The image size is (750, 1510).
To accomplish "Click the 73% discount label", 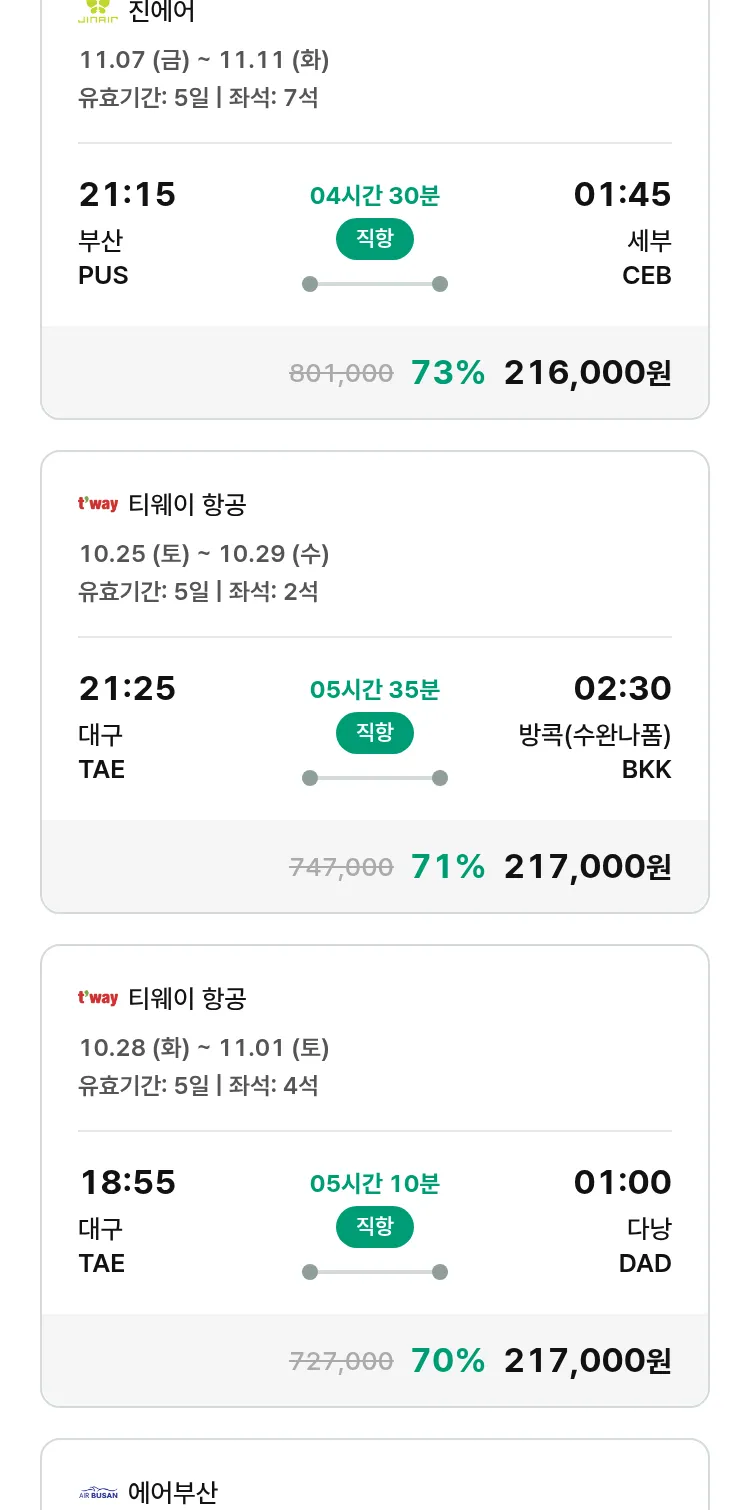I will [x=448, y=373].
